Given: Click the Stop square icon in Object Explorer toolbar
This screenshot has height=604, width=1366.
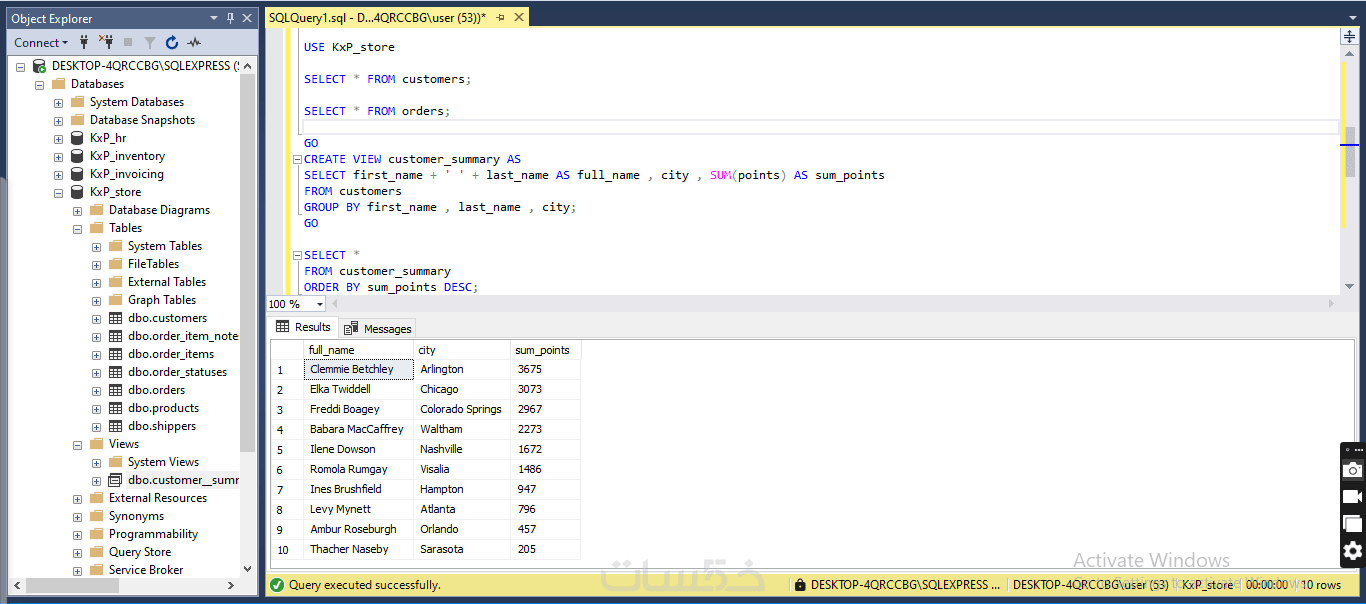Looking at the screenshot, I should (128, 42).
